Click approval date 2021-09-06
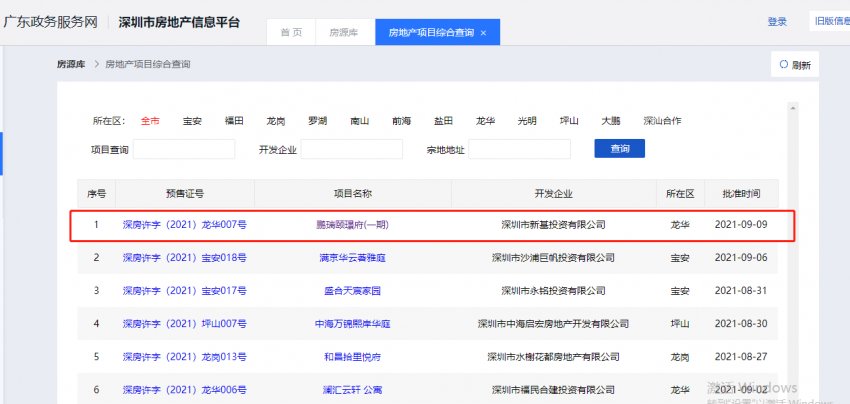Image resolution: width=850 pixels, height=404 pixels. (x=741, y=258)
